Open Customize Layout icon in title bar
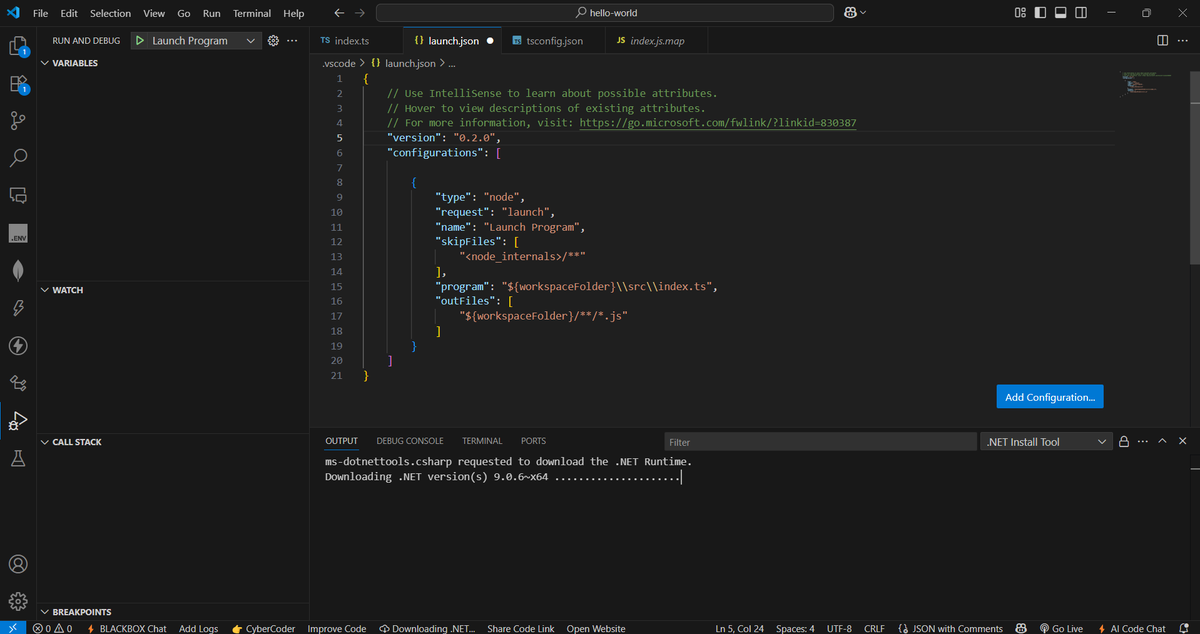The width and height of the screenshot is (1200, 634). 1020,13
